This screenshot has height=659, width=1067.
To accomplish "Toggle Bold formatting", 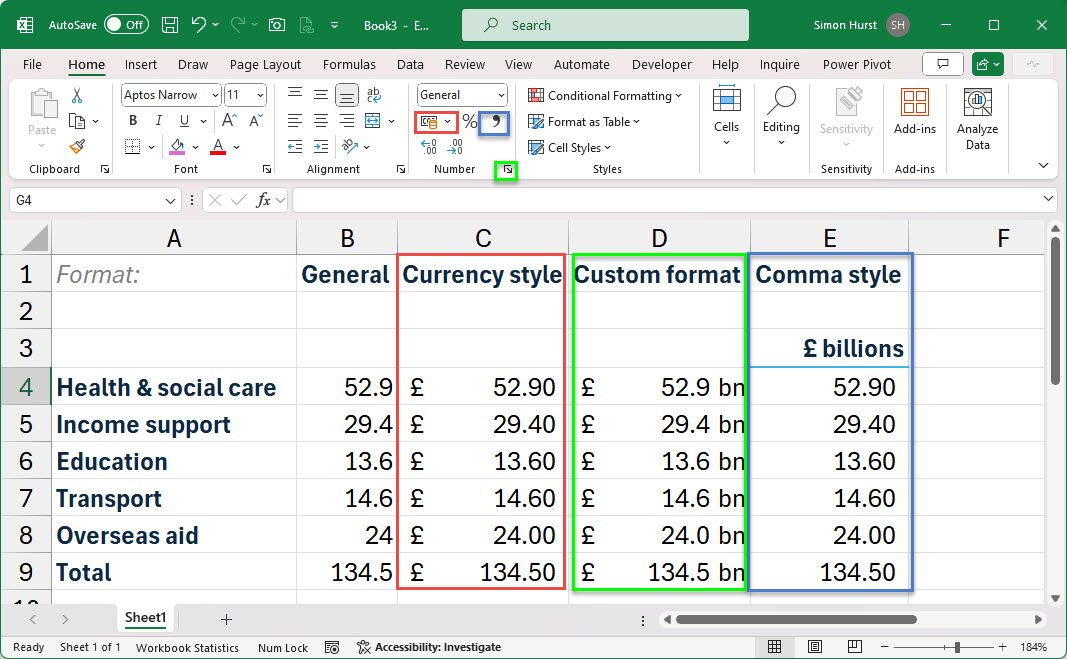I will [x=132, y=121].
